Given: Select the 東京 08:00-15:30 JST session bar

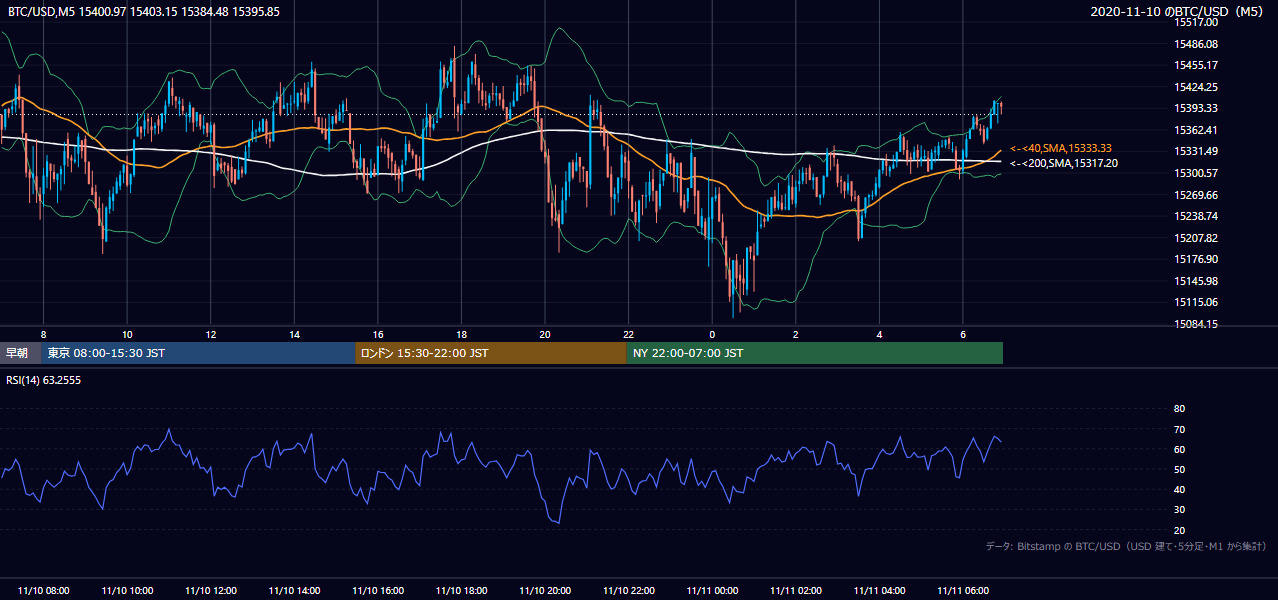Looking at the screenshot, I should (x=198, y=353).
